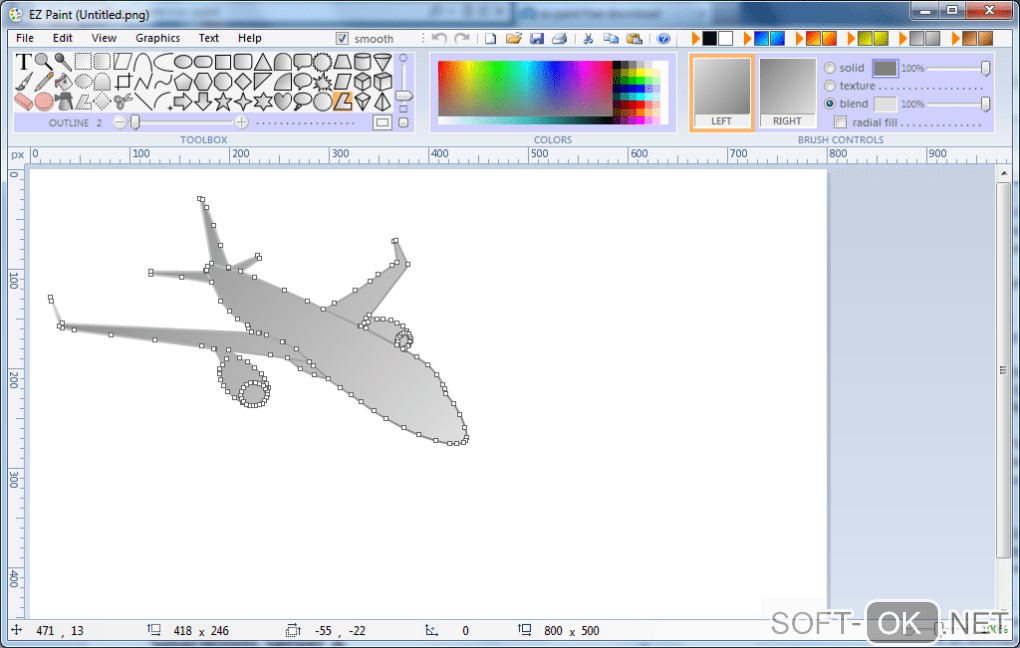
Task: Click the solid opacity slider handle
Action: coord(986,68)
